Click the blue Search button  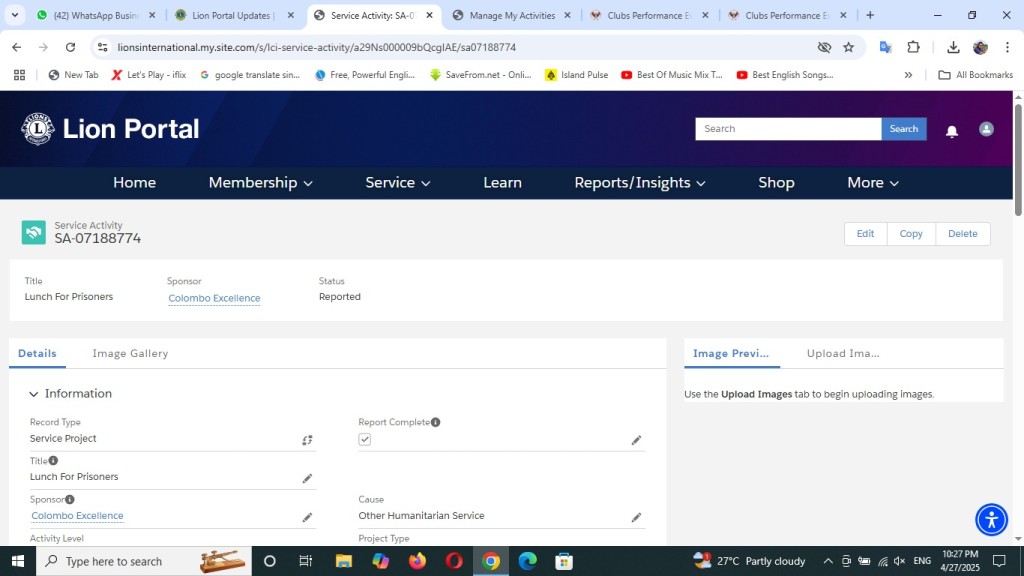pyautogui.click(x=904, y=129)
